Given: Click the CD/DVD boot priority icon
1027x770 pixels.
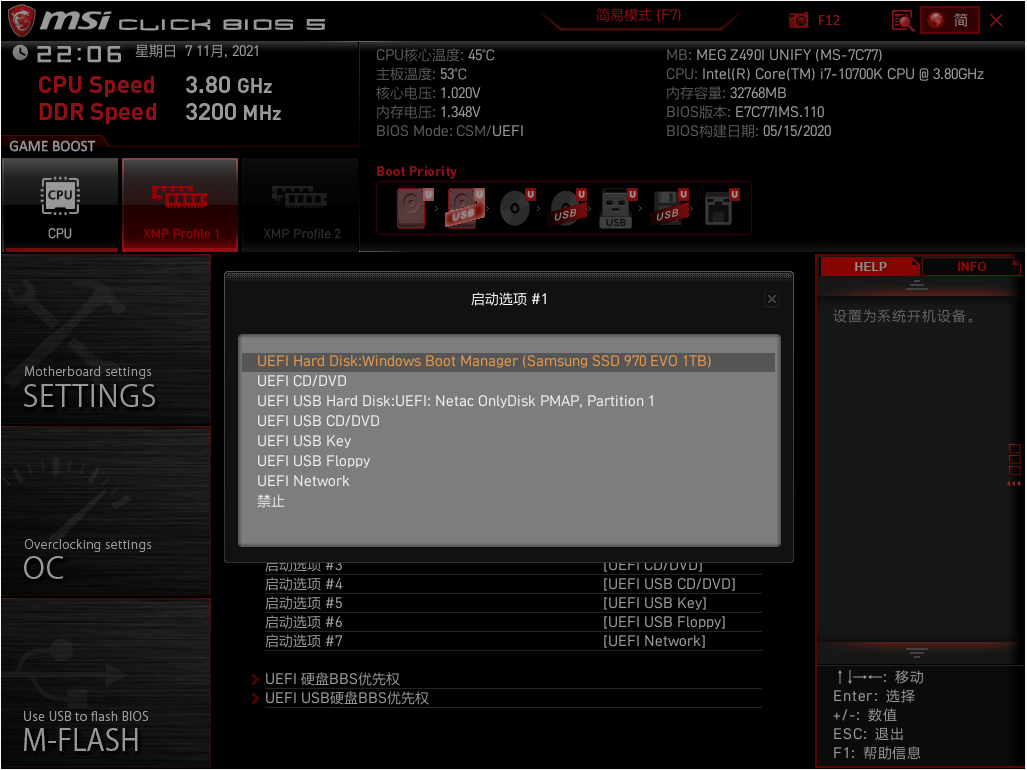Looking at the screenshot, I should pyautogui.click(x=516, y=208).
